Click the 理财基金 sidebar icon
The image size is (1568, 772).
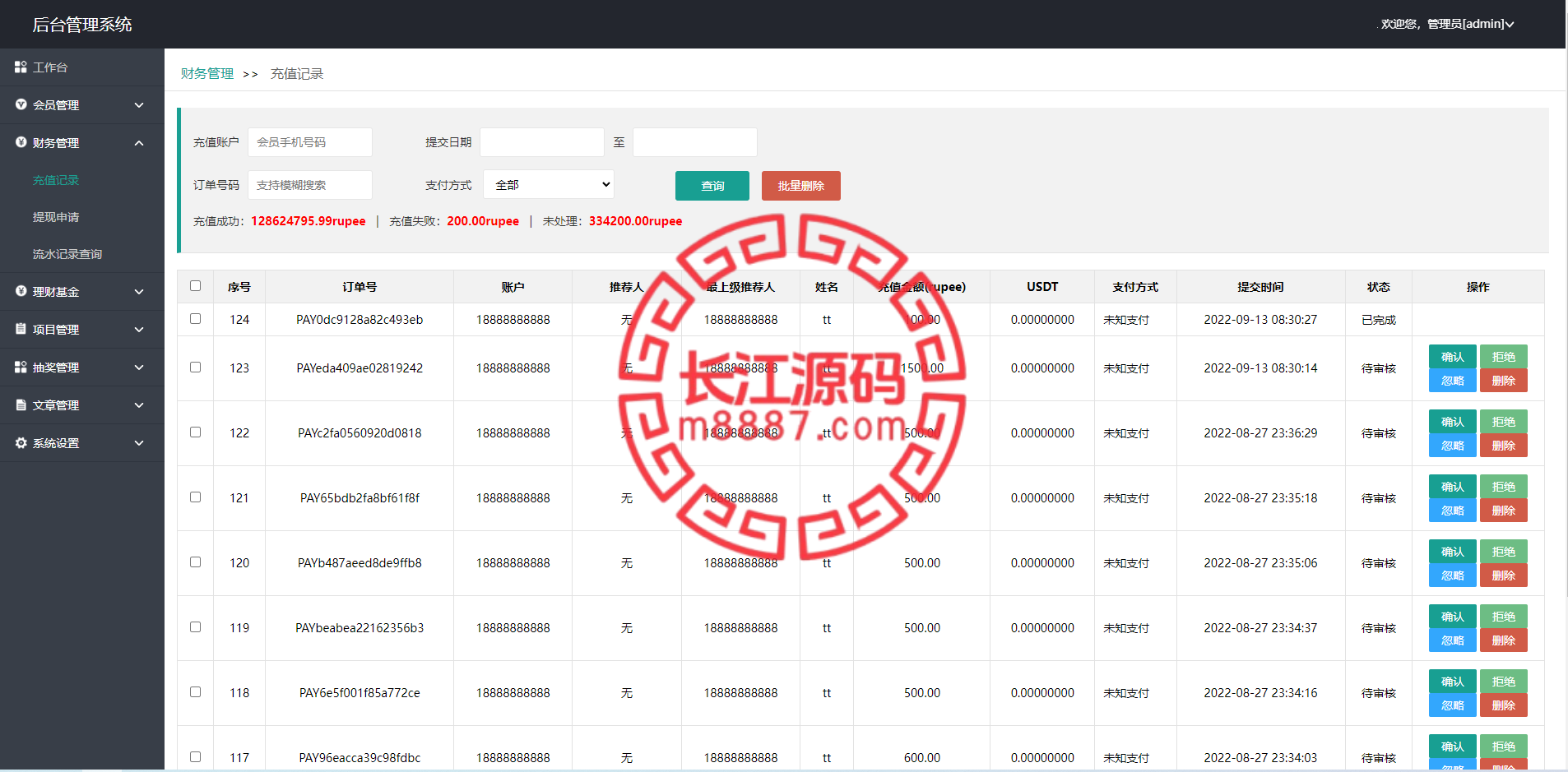pos(21,291)
